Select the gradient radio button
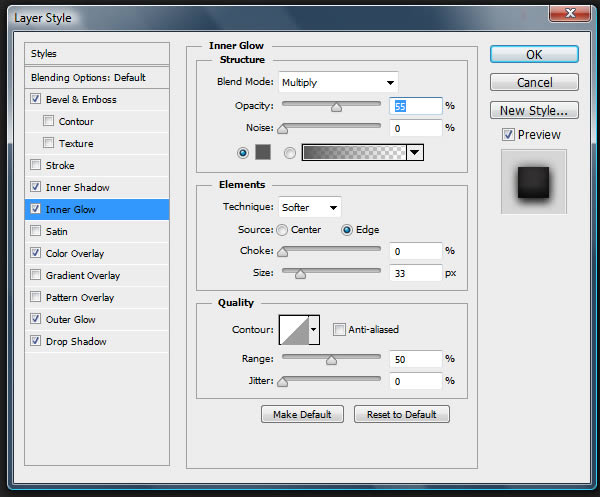600x497 pixels. (290, 153)
